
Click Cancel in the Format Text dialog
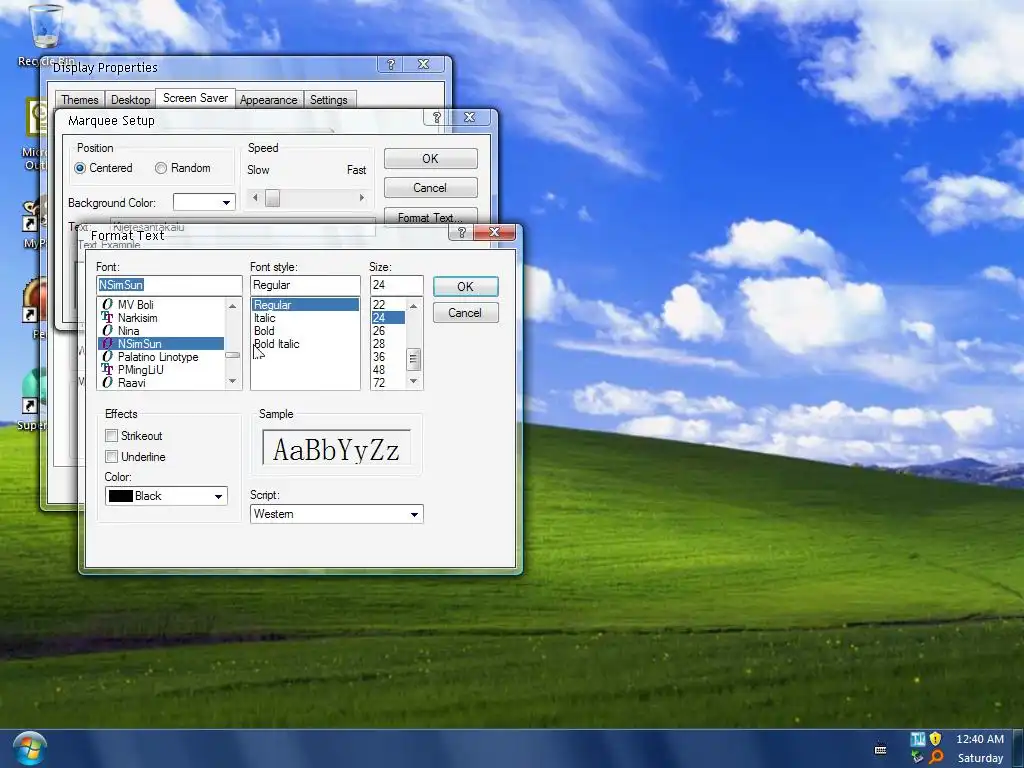pos(466,313)
